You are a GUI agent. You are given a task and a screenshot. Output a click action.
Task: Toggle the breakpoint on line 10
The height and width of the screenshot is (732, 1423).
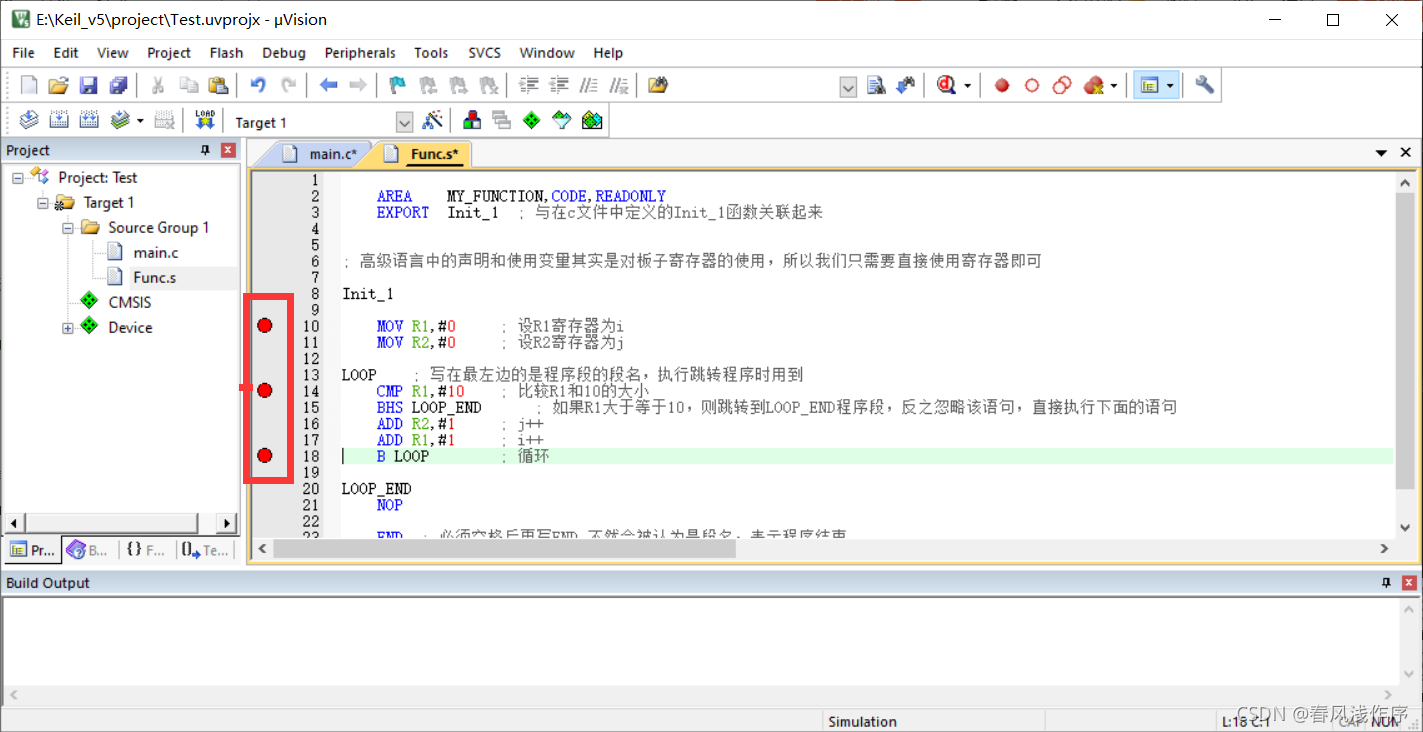pyautogui.click(x=265, y=325)
